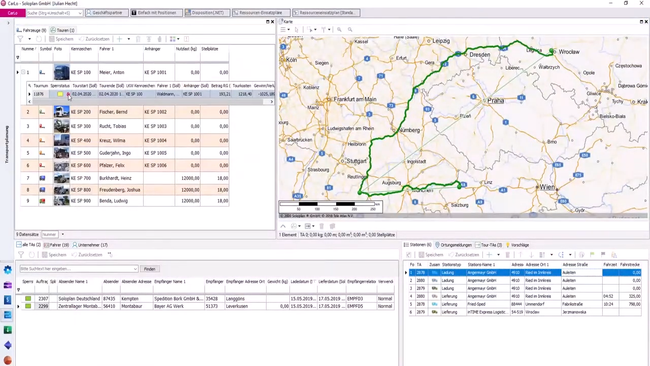Open the add dropdown arrow in the Fahrzeuge toolbar
The width and height of the screenshot is (650, 366).
point(129,39)
